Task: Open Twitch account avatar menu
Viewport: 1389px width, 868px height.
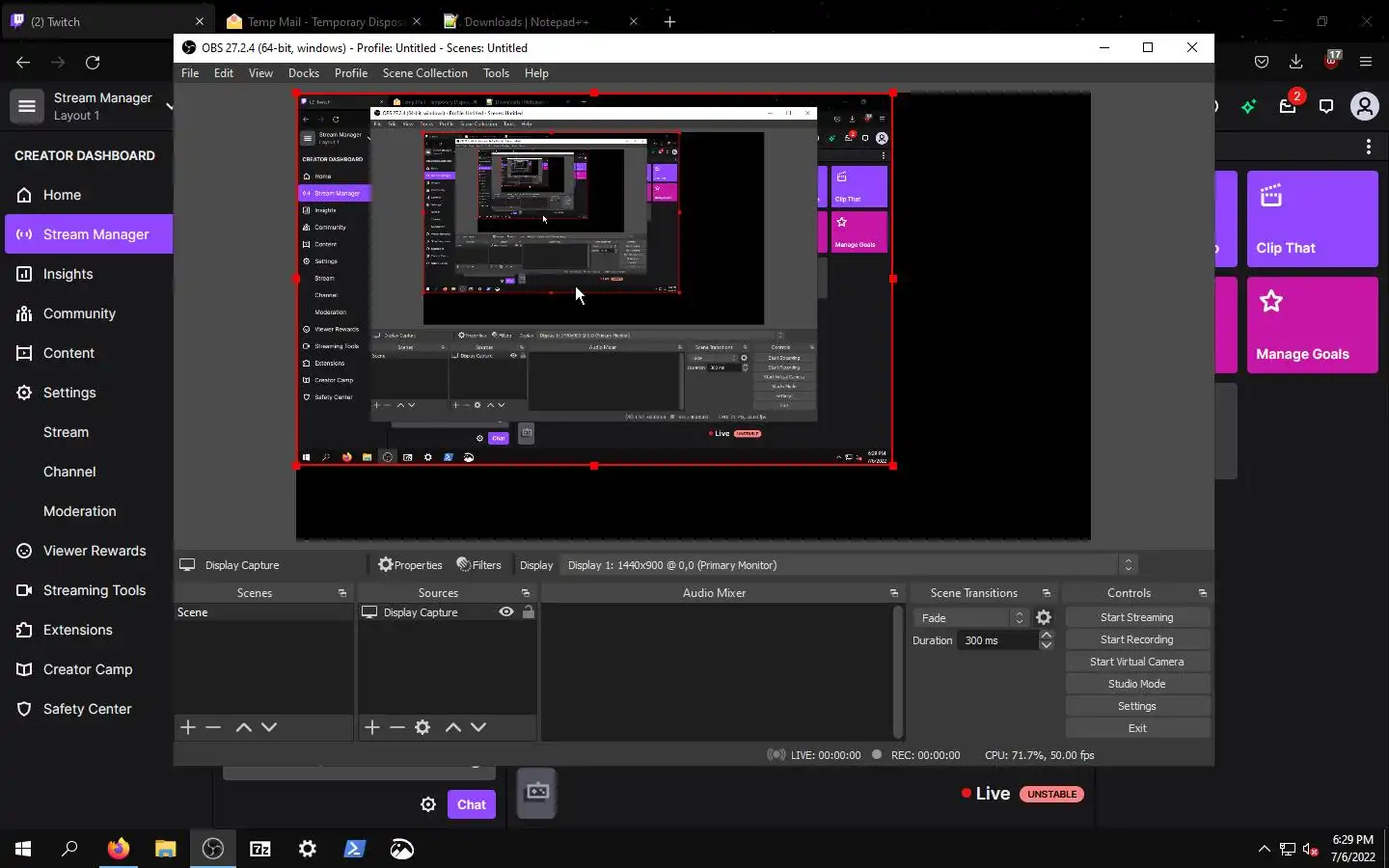Action: coord(1364,106)
